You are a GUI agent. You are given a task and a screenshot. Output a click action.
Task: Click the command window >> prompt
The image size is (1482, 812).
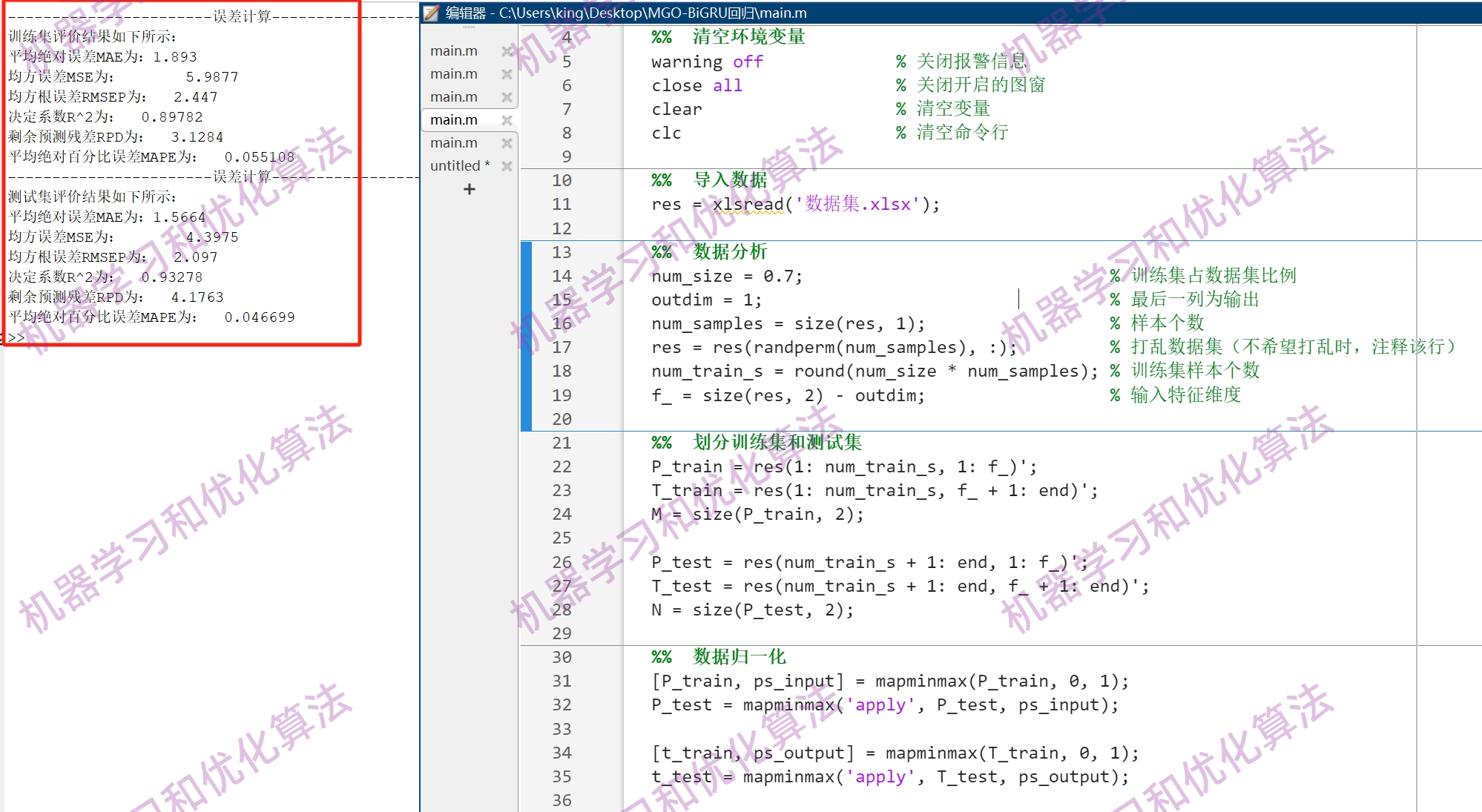16,337
